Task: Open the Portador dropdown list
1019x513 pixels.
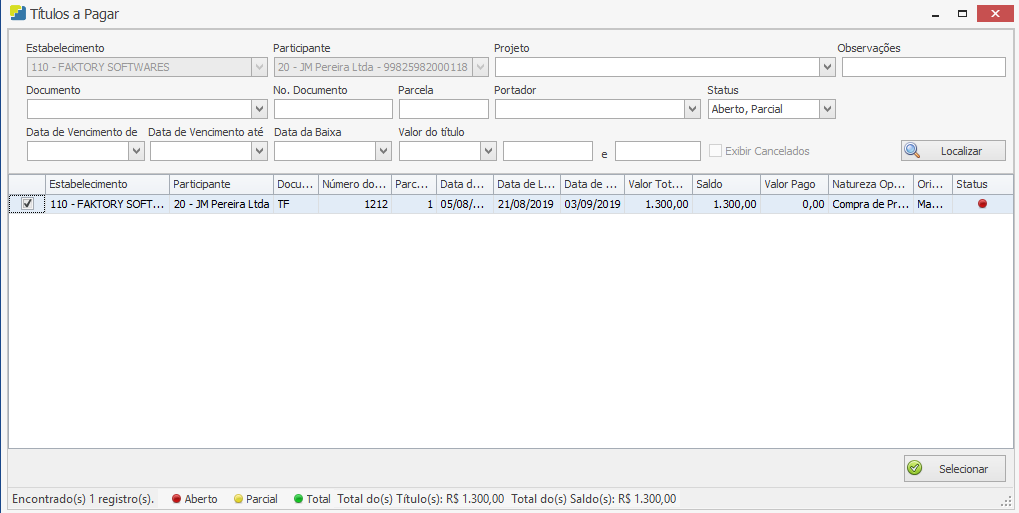Action: click(x=693, y=109)
